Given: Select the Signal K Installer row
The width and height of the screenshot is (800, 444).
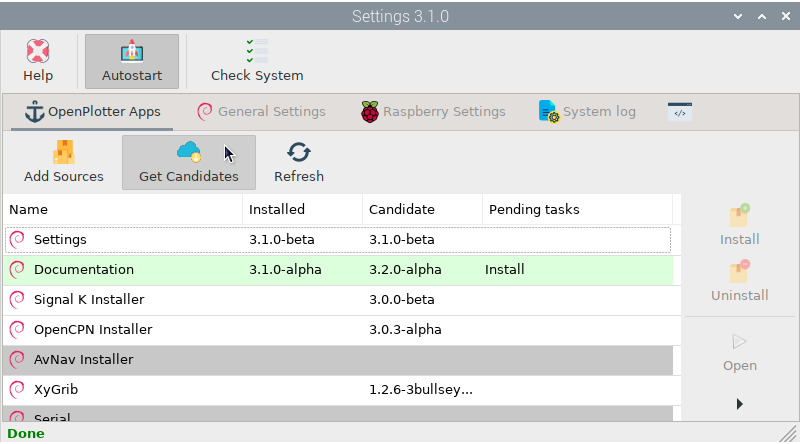Looking at the screenshot, I should click(x=338, y=300).
